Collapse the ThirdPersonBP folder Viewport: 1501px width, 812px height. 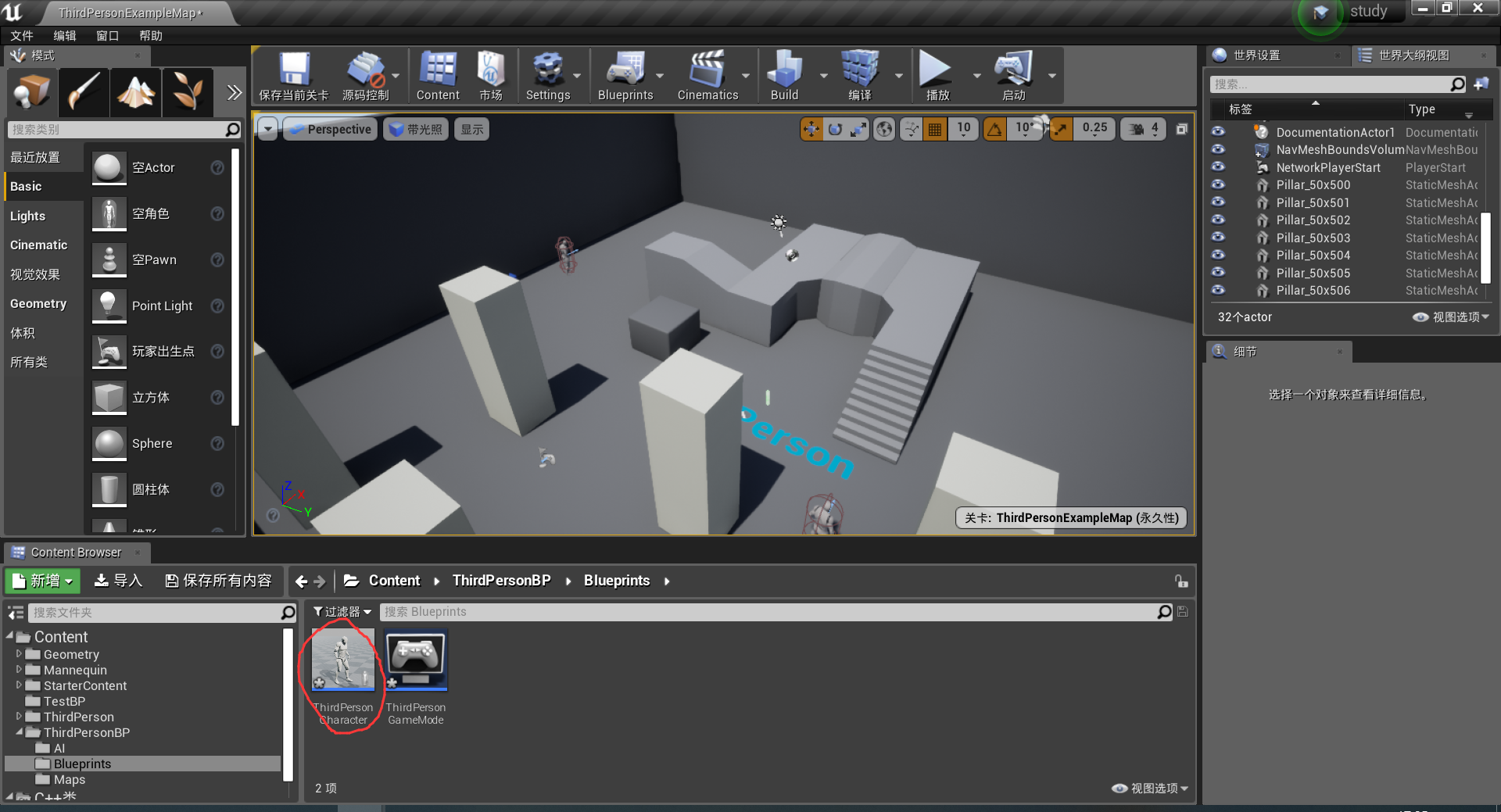(x=19, y=732)
